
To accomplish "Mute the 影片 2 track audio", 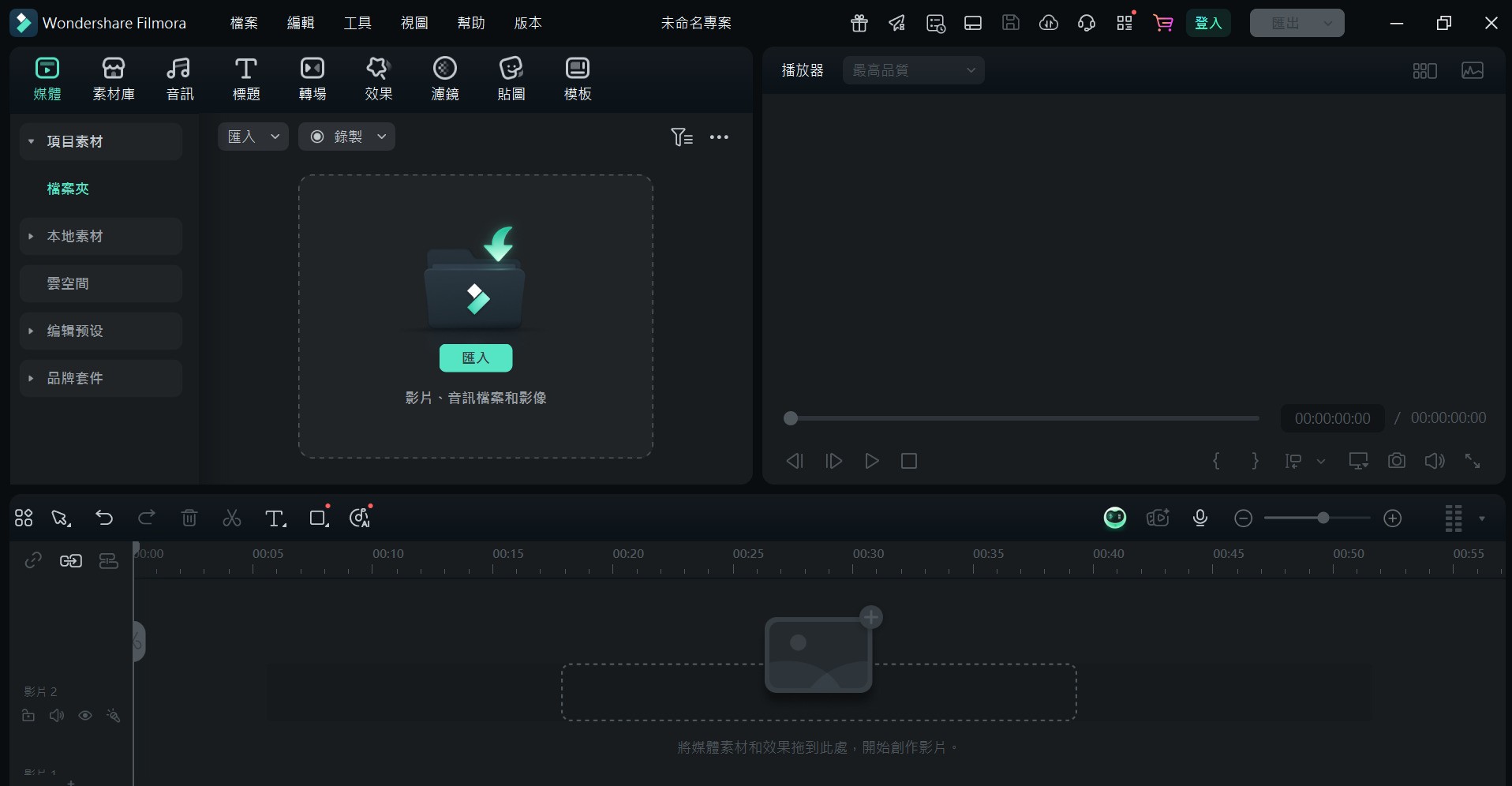I will click(56, 715).
